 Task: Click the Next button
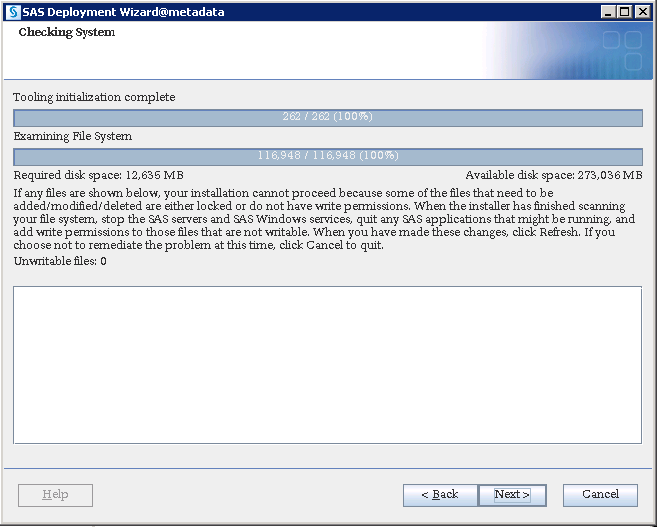(512, 495)
